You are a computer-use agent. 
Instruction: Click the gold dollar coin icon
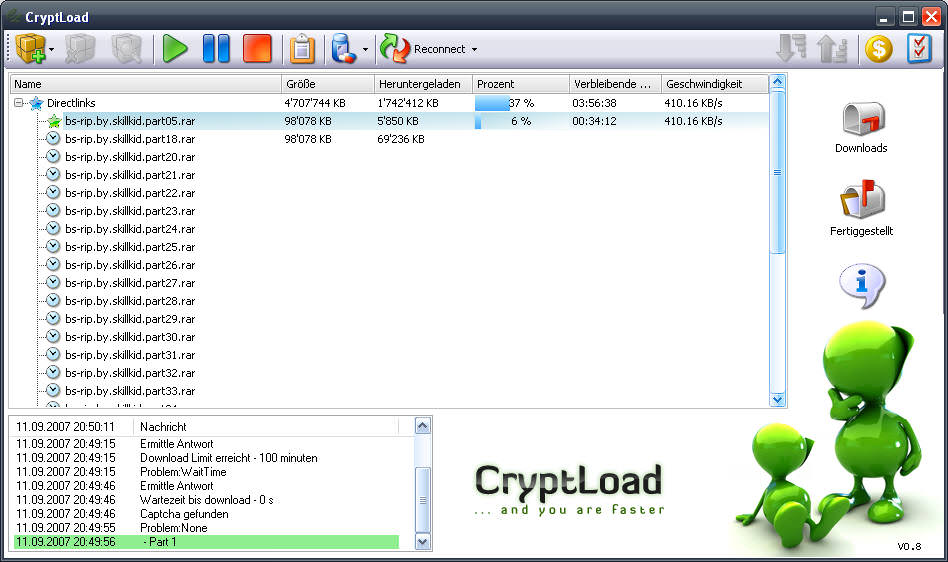[x=878, y=49]
